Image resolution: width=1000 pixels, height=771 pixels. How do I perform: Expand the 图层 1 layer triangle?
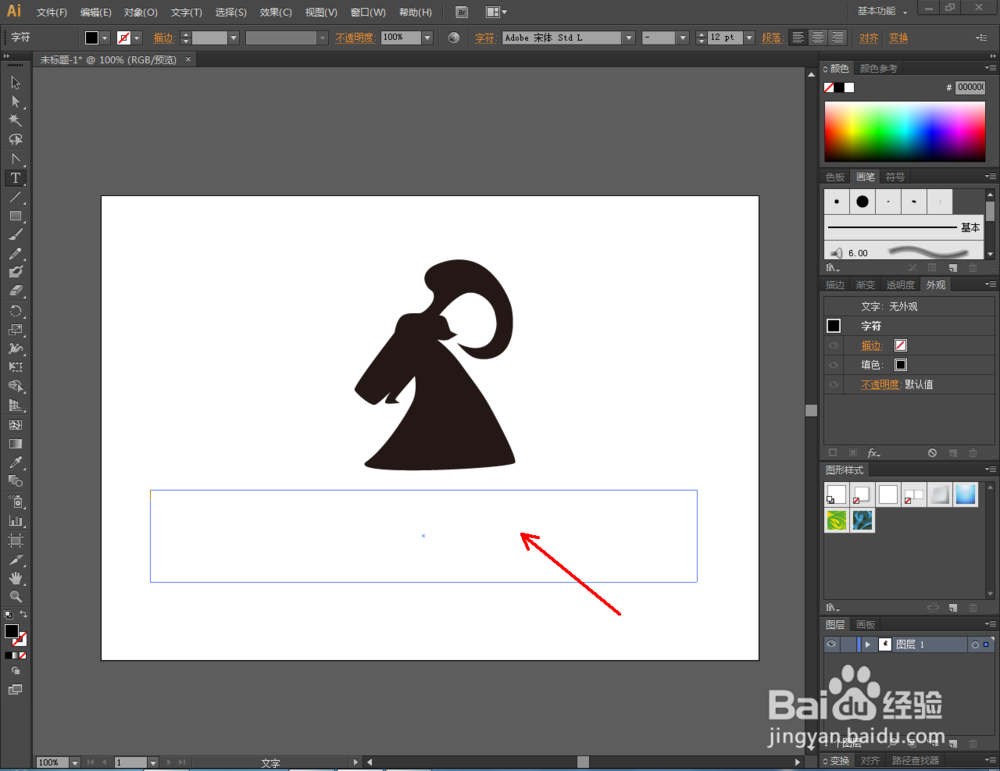867,645
